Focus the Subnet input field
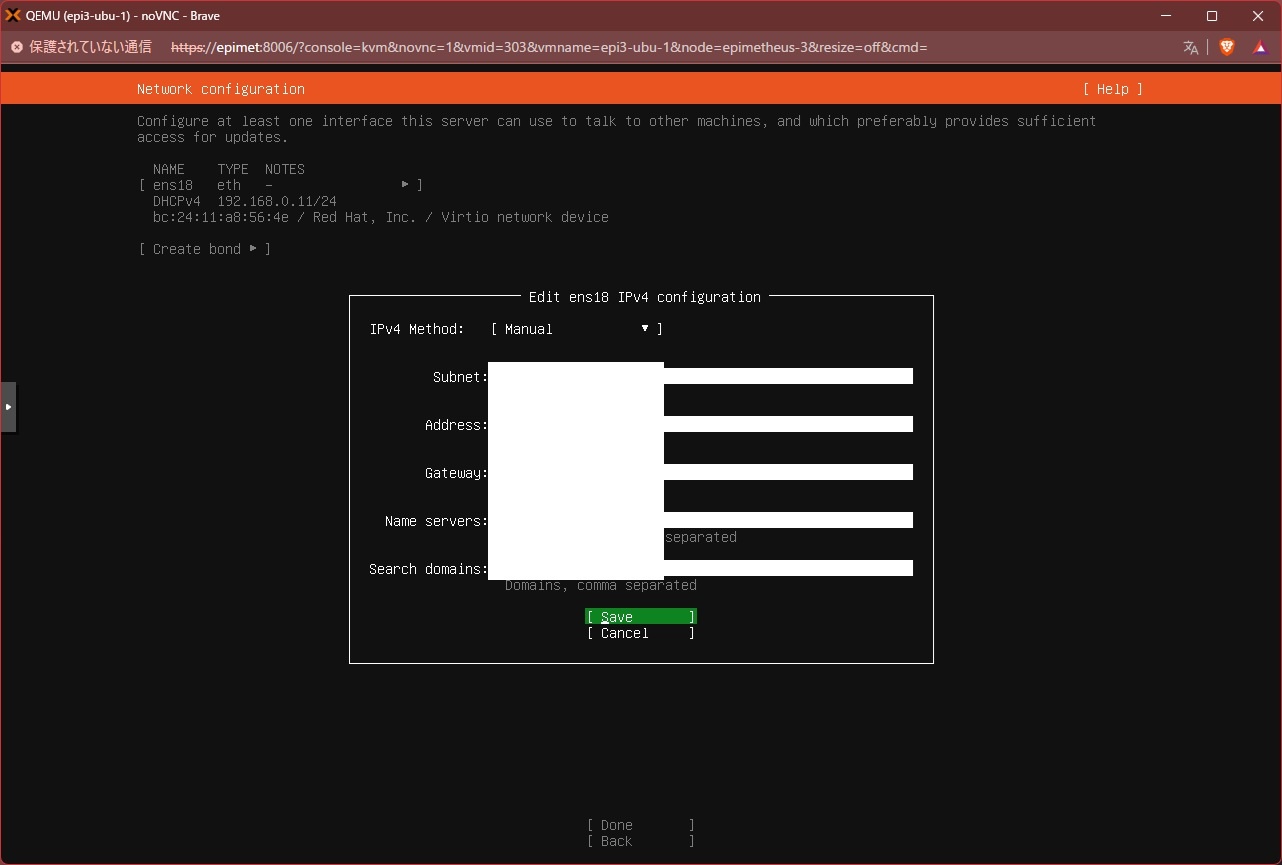The height and width of the screenshot is (865, 1282). click(701, 376)
